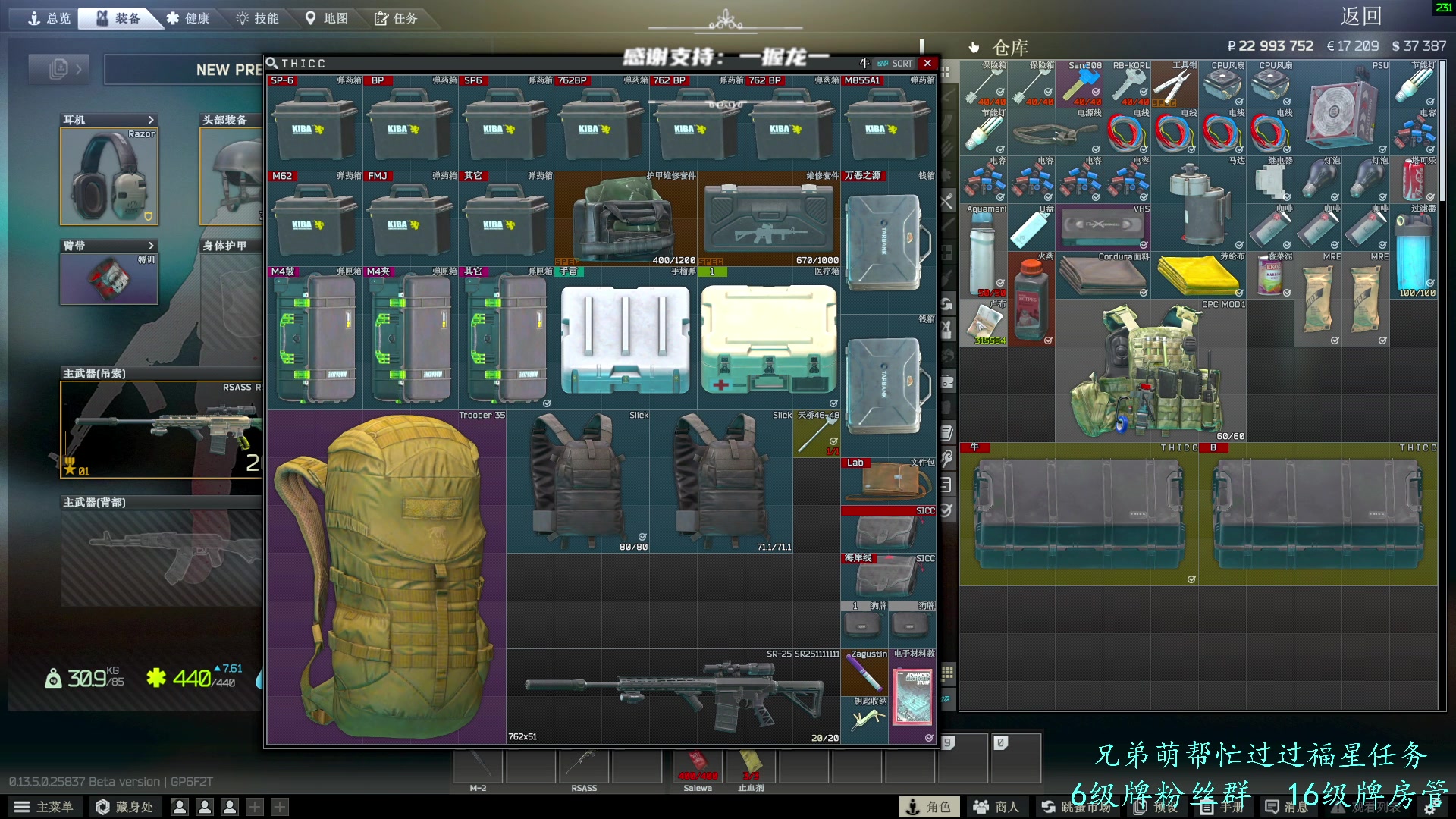This screenshot has width=1456, height=819.
Task: Select the PSU power supply in stash
Action: coord(1342,108)
